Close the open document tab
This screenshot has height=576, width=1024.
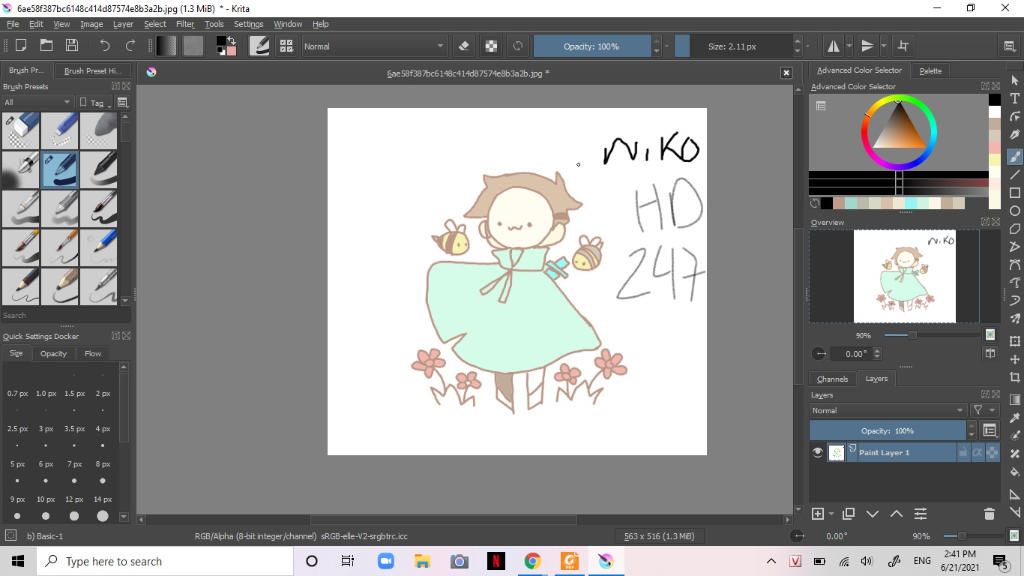[x=786, y=72]
